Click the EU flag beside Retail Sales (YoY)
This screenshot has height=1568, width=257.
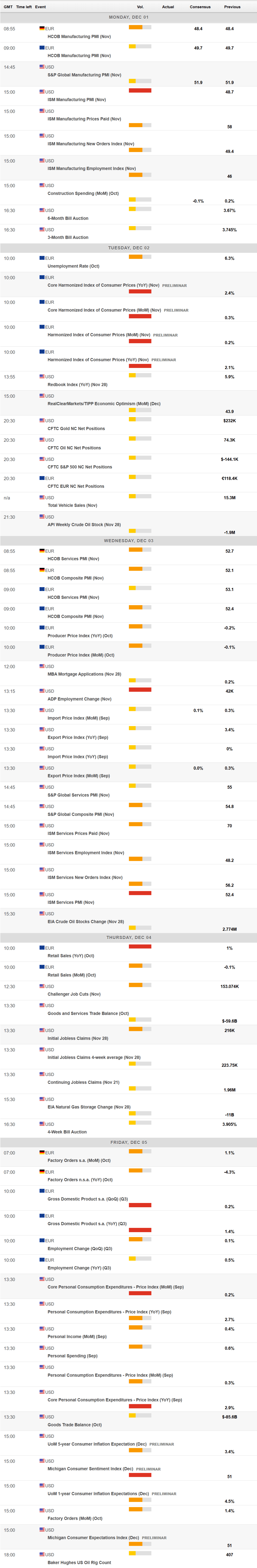click(x=42, y=948)
